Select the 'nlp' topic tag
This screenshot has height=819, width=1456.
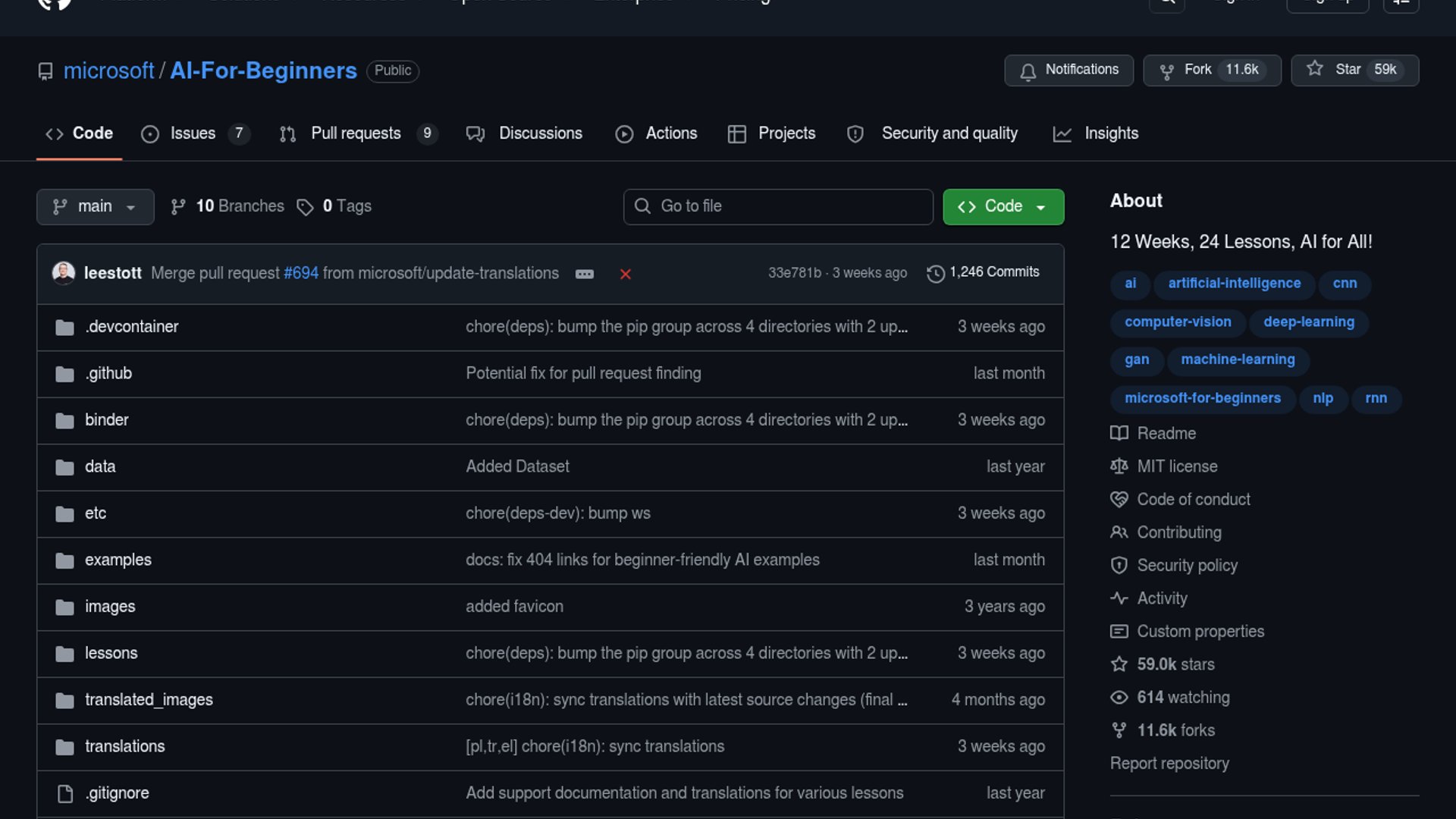(1323, 399)
